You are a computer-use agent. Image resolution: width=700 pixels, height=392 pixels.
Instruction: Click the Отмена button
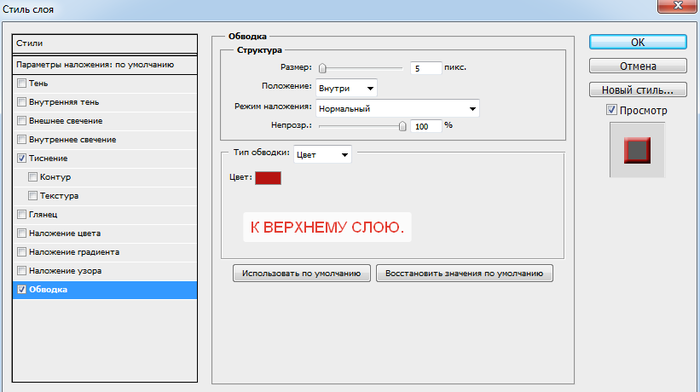click(638, 66)
